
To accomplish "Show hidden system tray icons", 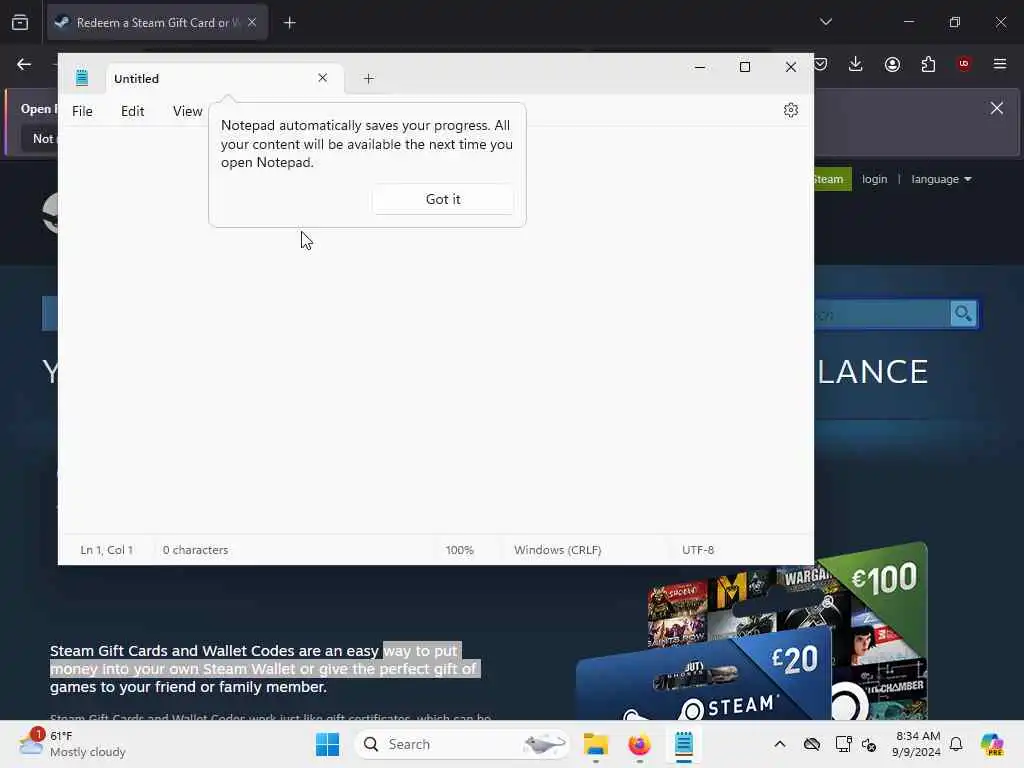I will (x=780, y=744).
